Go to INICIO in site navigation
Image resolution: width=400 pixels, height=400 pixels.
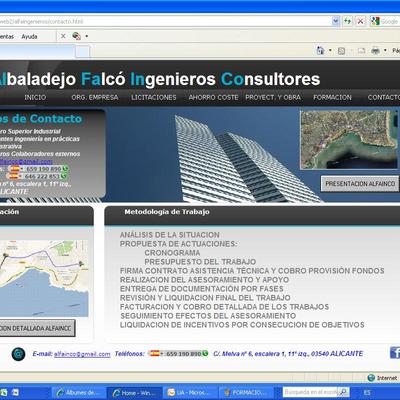[x=35, y=97]
